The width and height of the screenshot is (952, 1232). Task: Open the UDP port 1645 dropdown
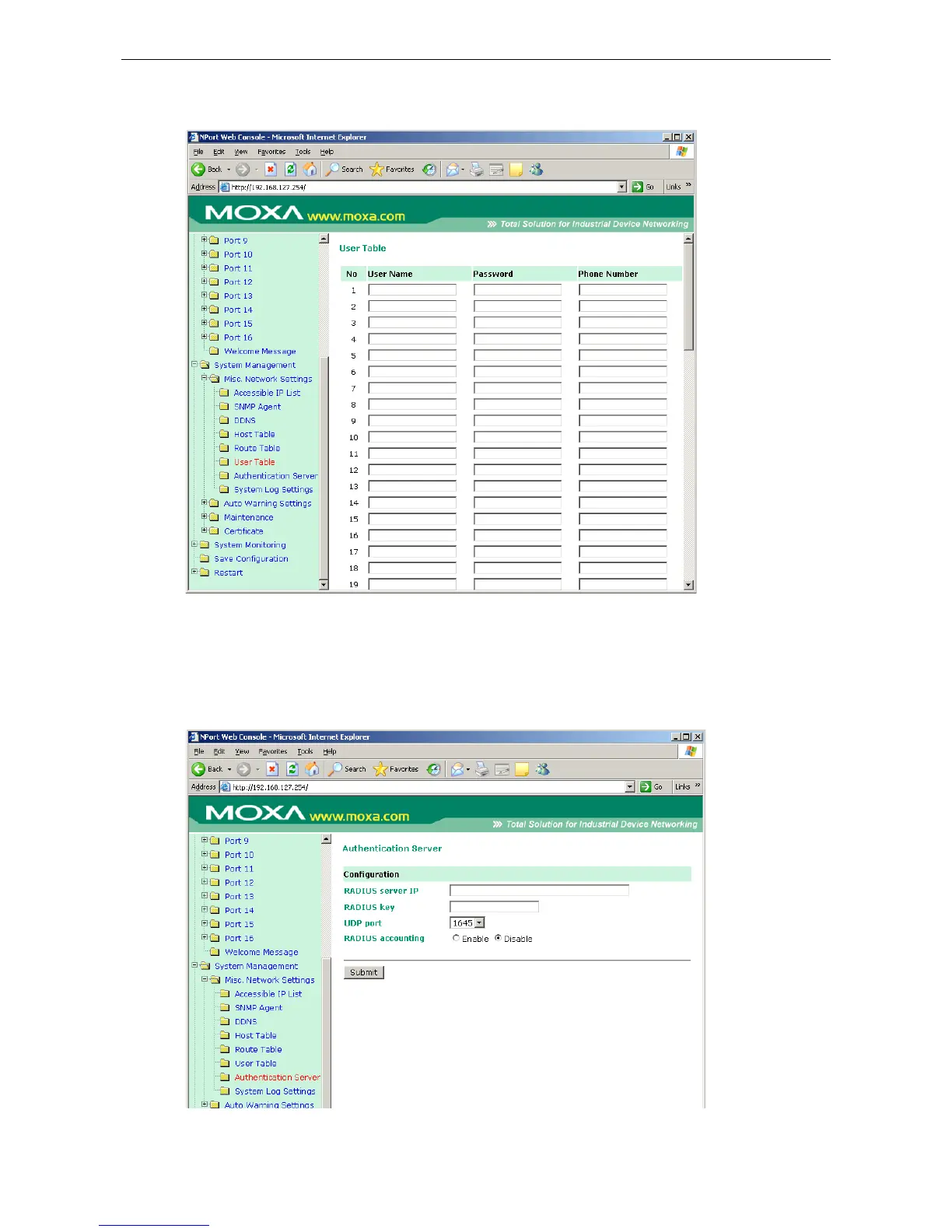click(x=480, y=923)
